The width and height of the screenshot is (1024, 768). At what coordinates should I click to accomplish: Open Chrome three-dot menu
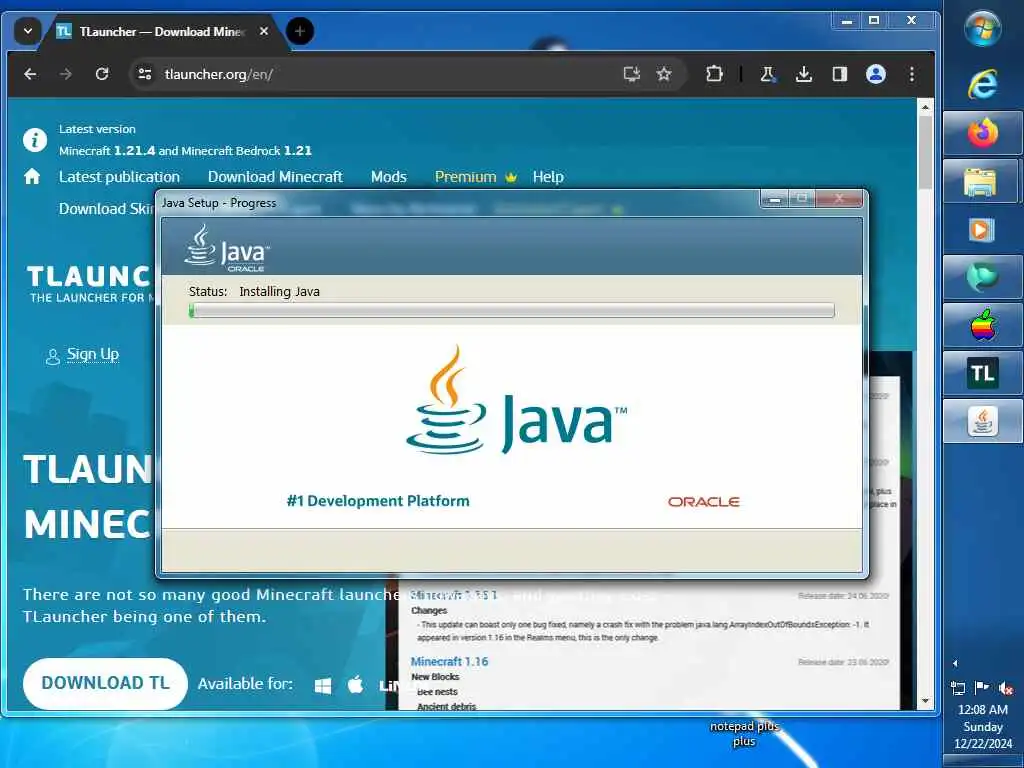tap(912, 74)
